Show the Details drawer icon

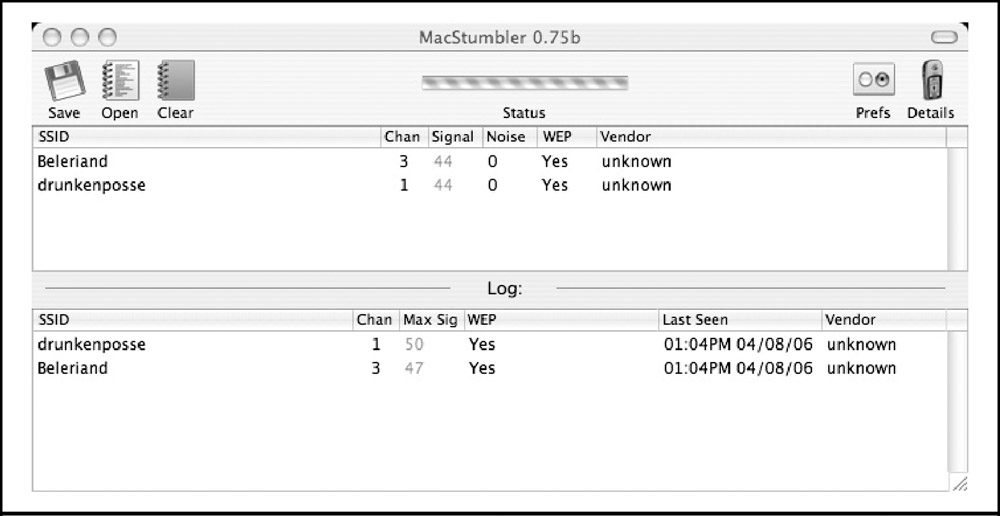pyautogui.click(x=931, y=80)
